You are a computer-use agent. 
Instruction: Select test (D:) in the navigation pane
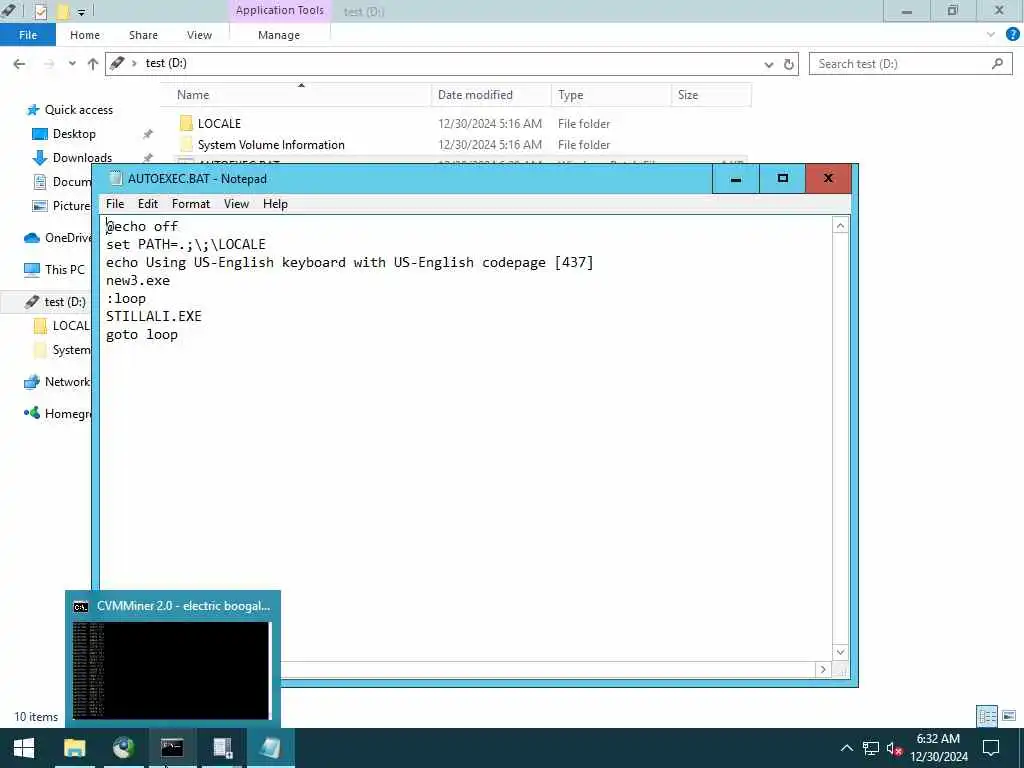point(65,302)
